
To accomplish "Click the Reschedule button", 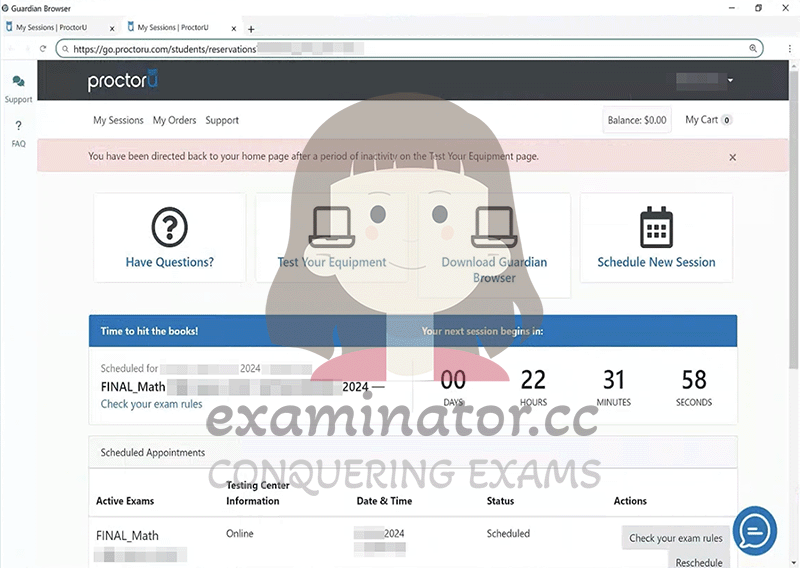I will pos(699,562).
